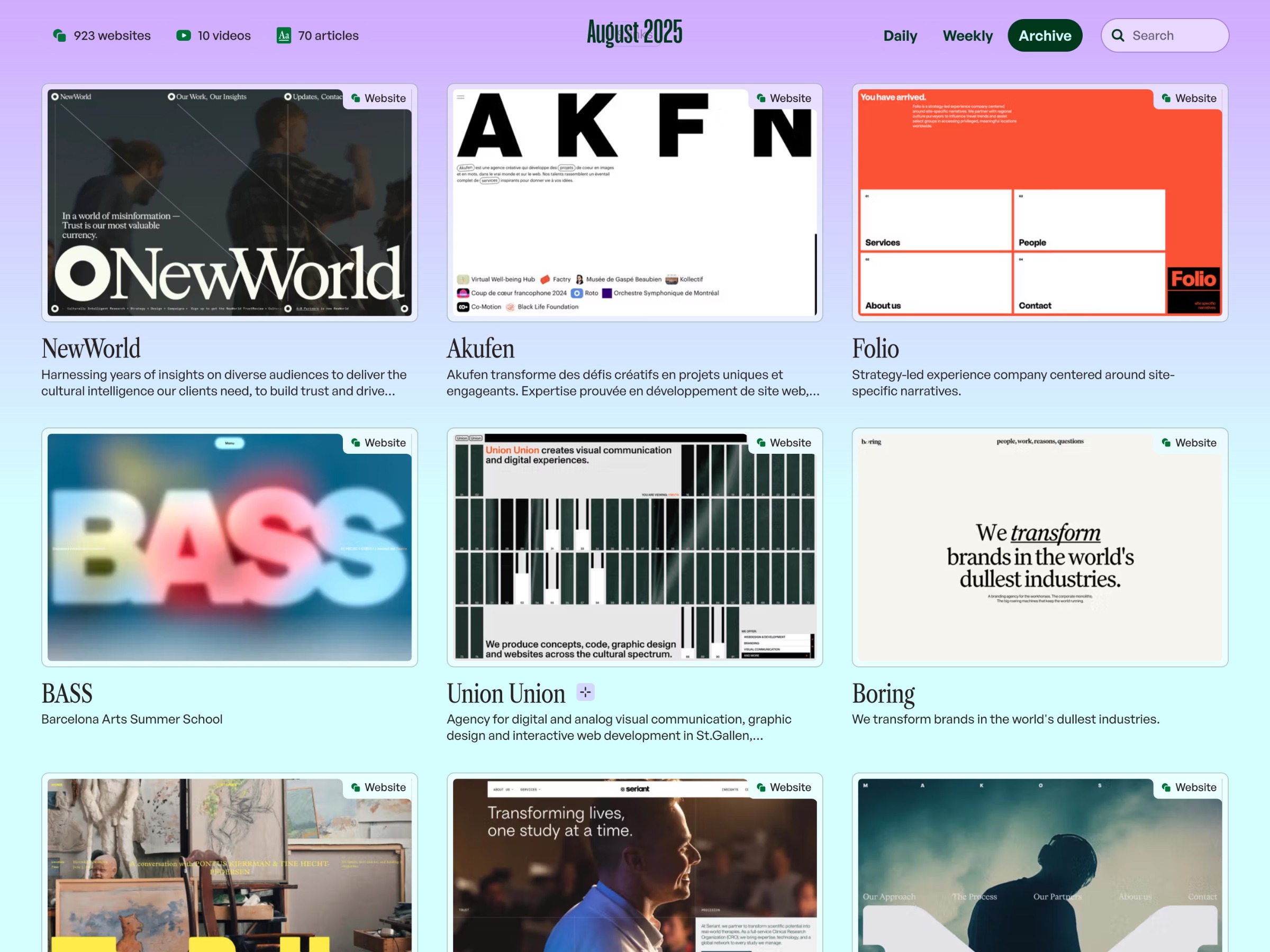Filter by 923 websites

coord(102,35)
